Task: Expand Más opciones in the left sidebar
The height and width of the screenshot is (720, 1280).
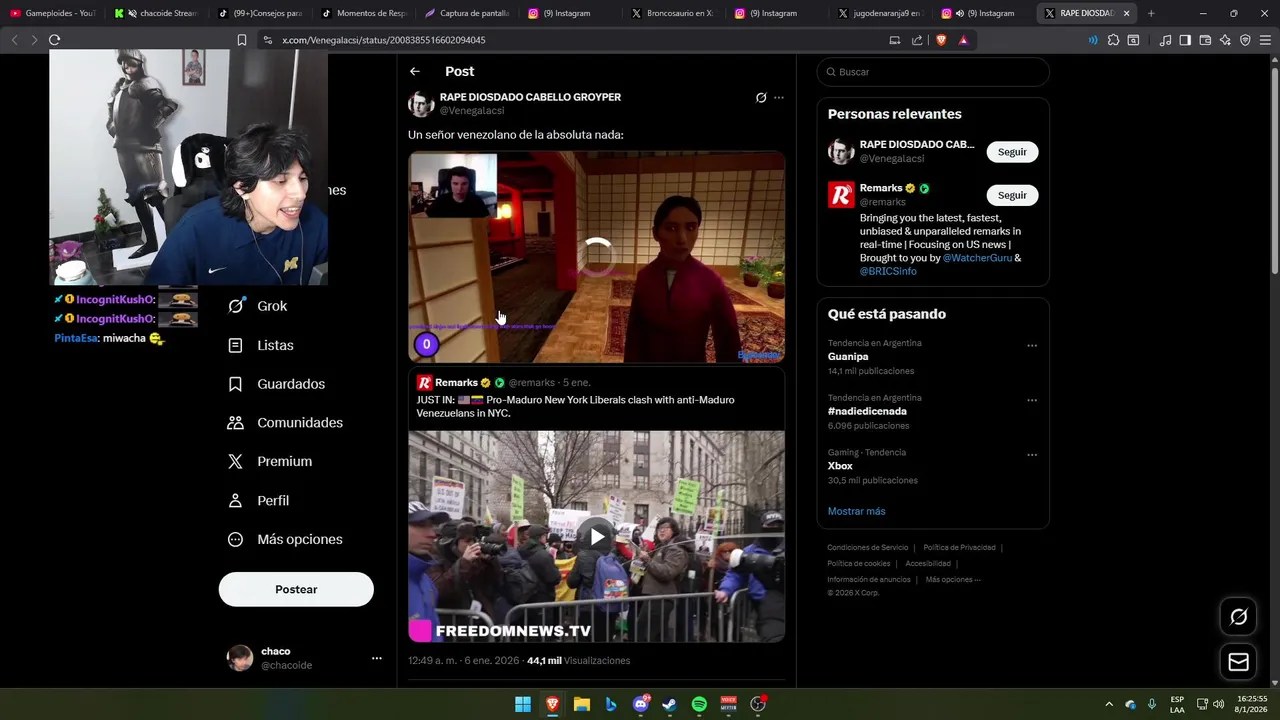Action: click(x=286, y=539)
